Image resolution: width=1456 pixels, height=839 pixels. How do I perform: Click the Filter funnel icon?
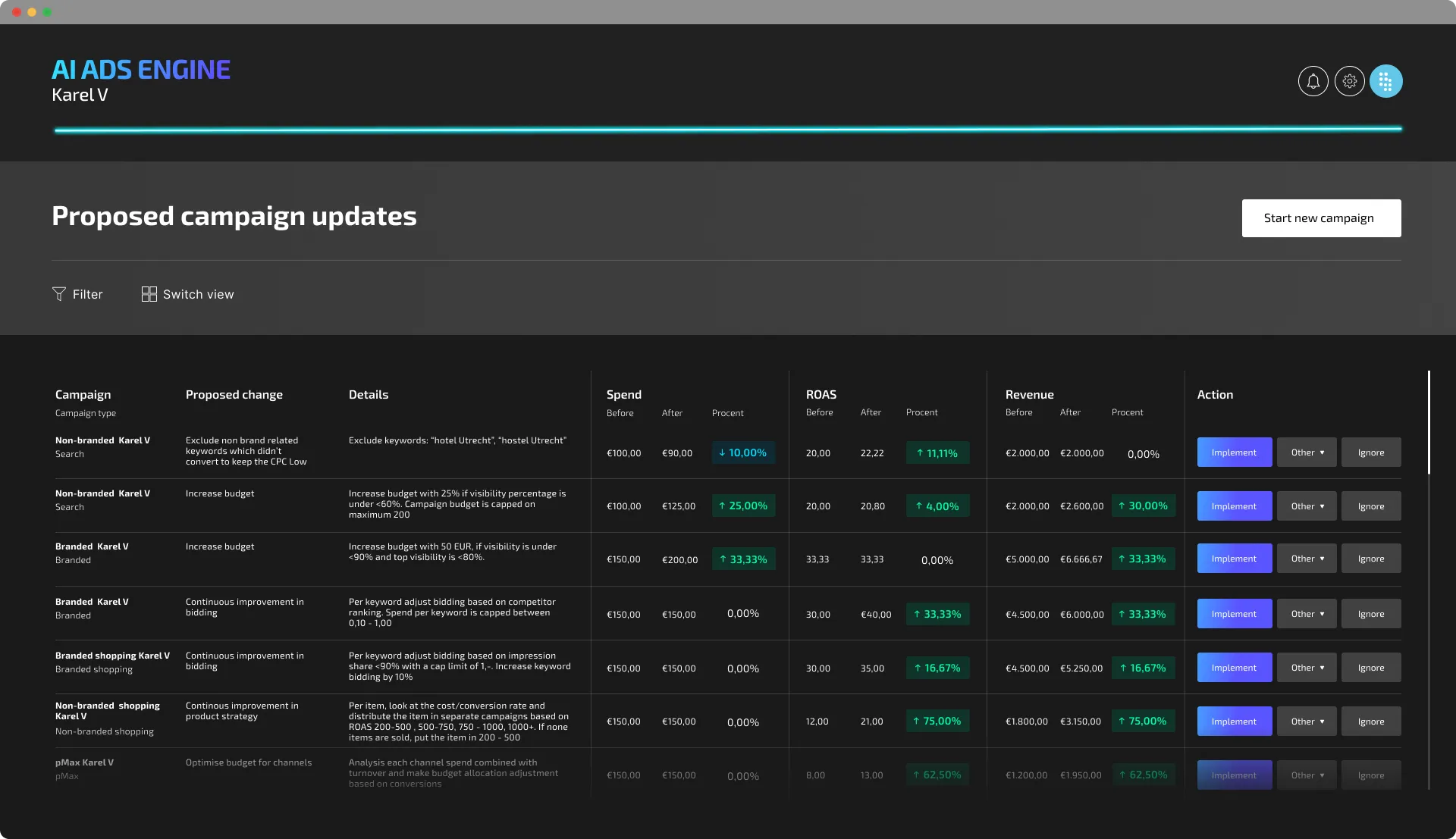coord(59,294)
